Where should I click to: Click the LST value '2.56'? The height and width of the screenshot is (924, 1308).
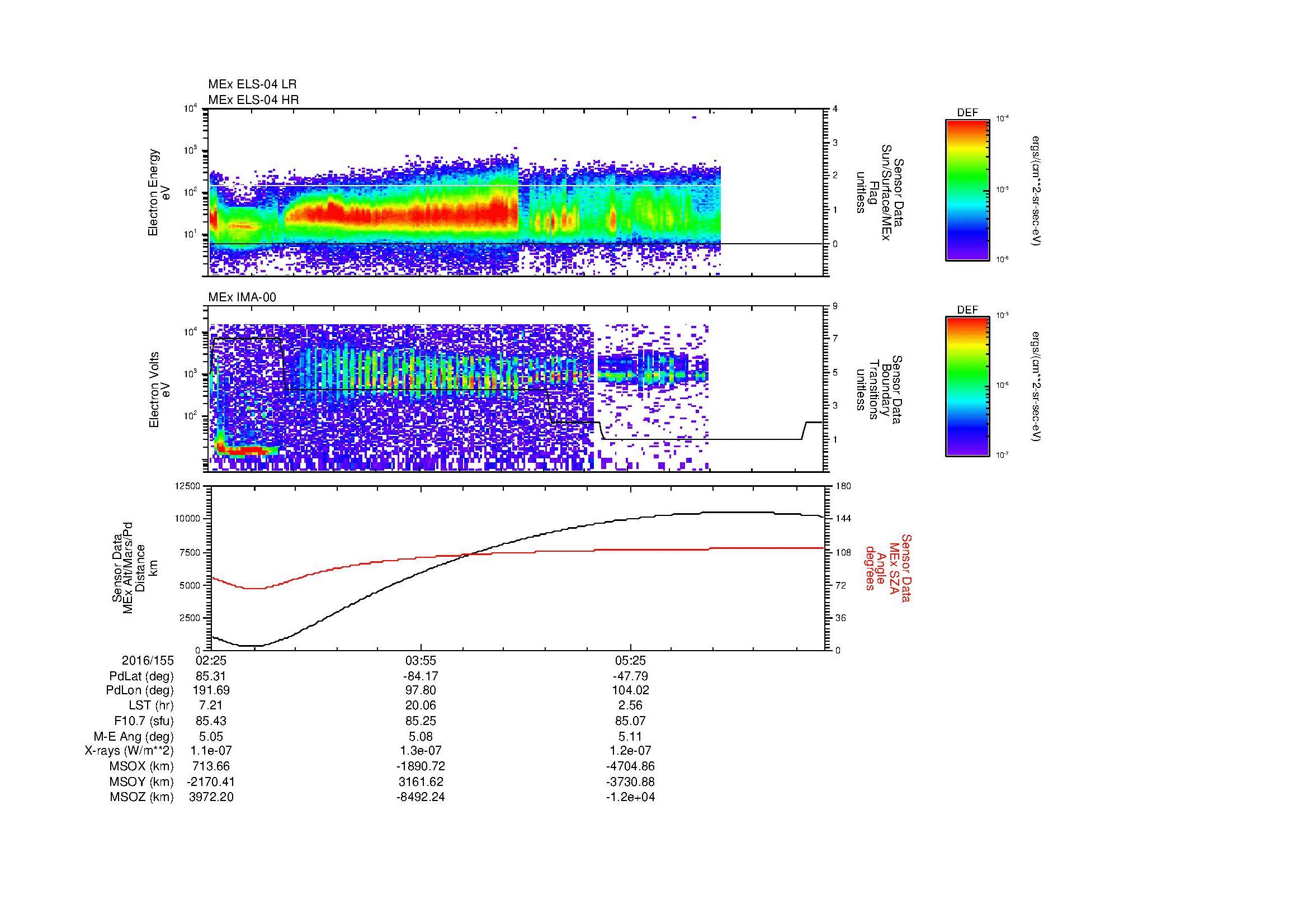pyautogui.click(x=631, y=705)
